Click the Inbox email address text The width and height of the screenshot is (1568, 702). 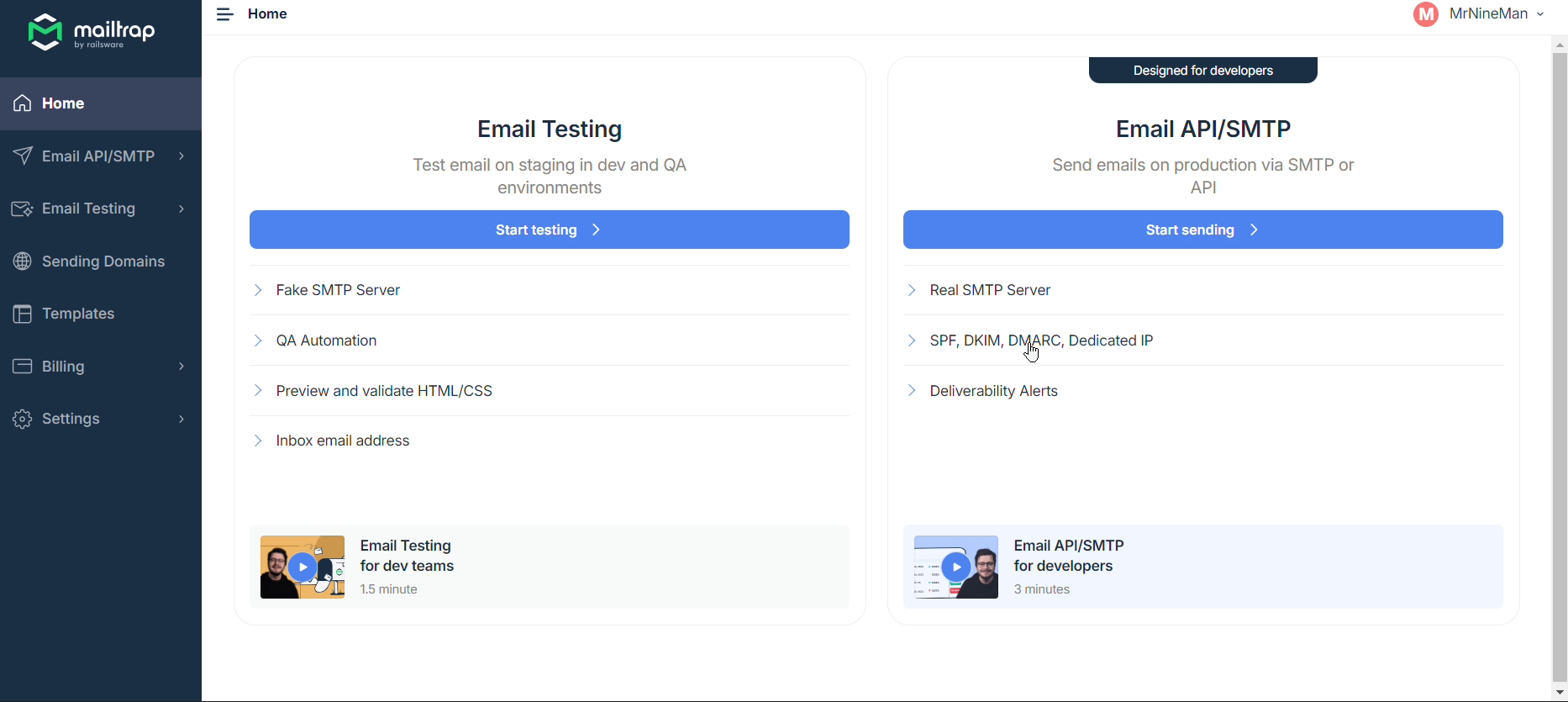(343, 441)
